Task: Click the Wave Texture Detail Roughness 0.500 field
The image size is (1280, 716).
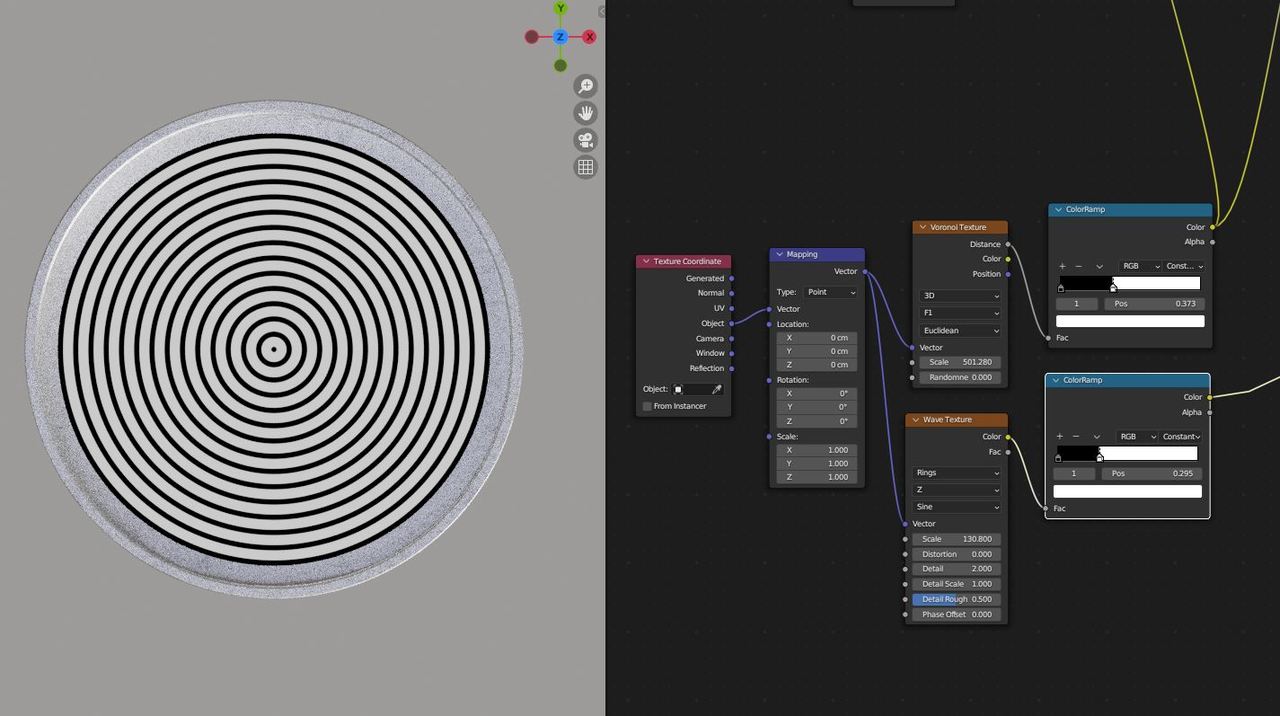Action: point(956,599)
